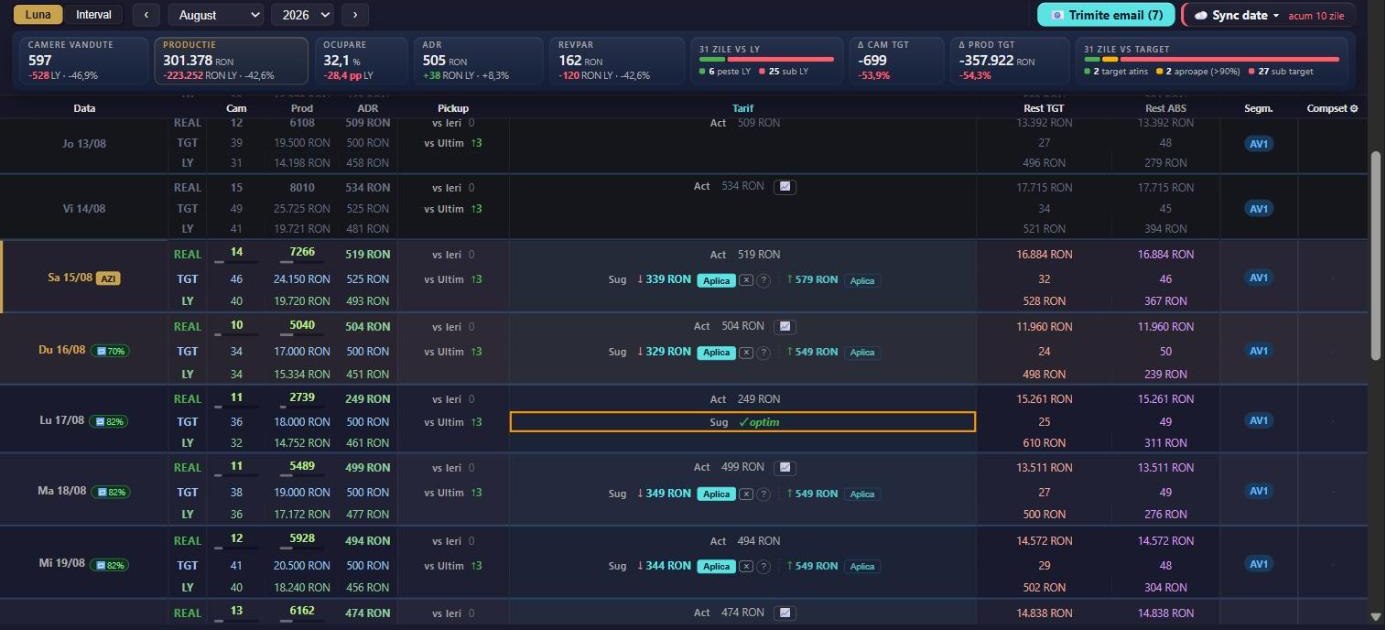The image size is (1385, 630).
Task: Open chart icon beside 499 RON on Ma 18/08
Action: tap(785, 467)
